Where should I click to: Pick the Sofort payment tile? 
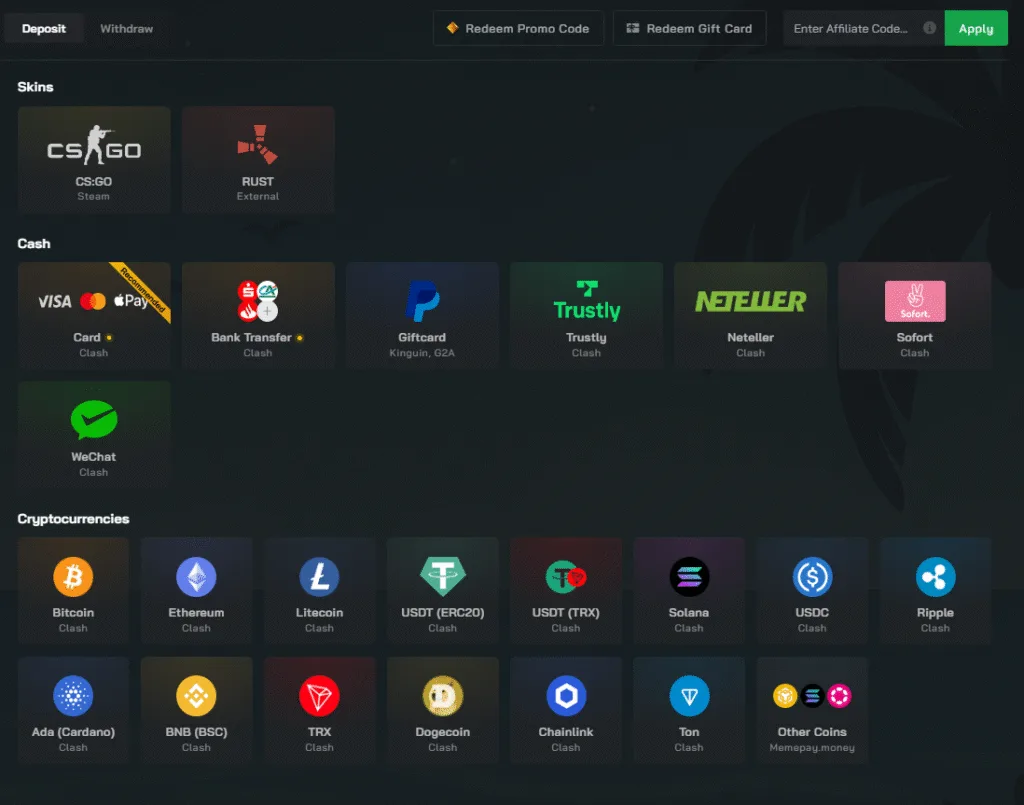tap(915, 316)
